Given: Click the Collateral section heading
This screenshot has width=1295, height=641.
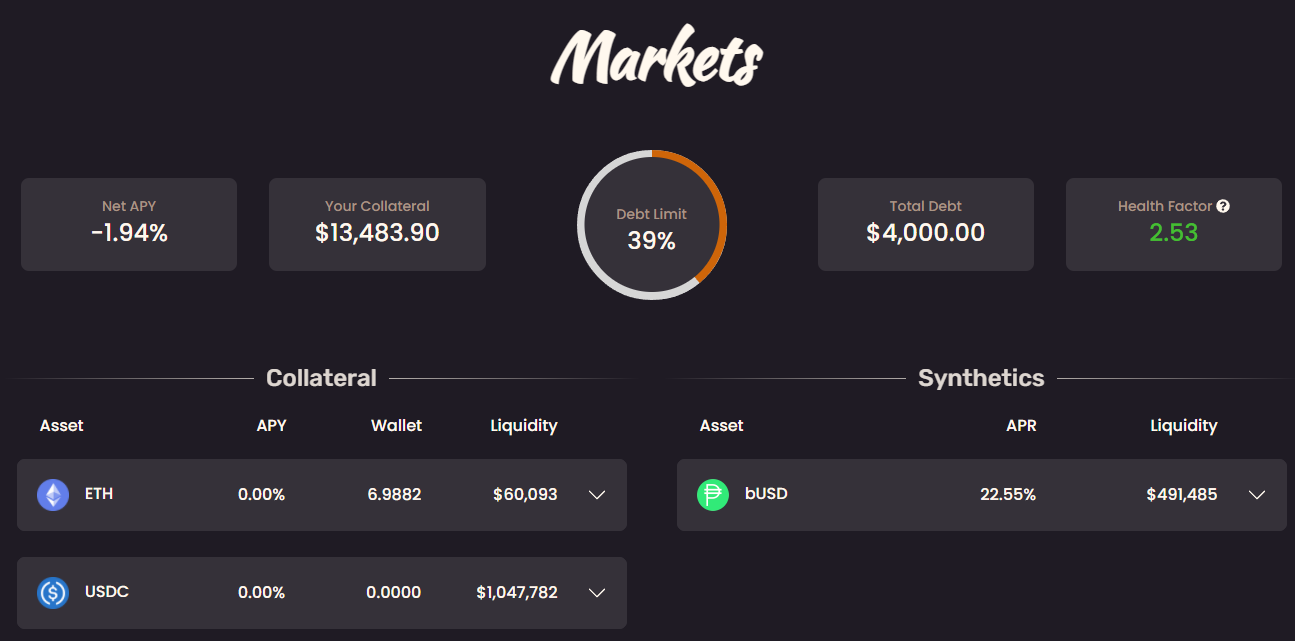Looking at the screenshot, I should point(321,378).
